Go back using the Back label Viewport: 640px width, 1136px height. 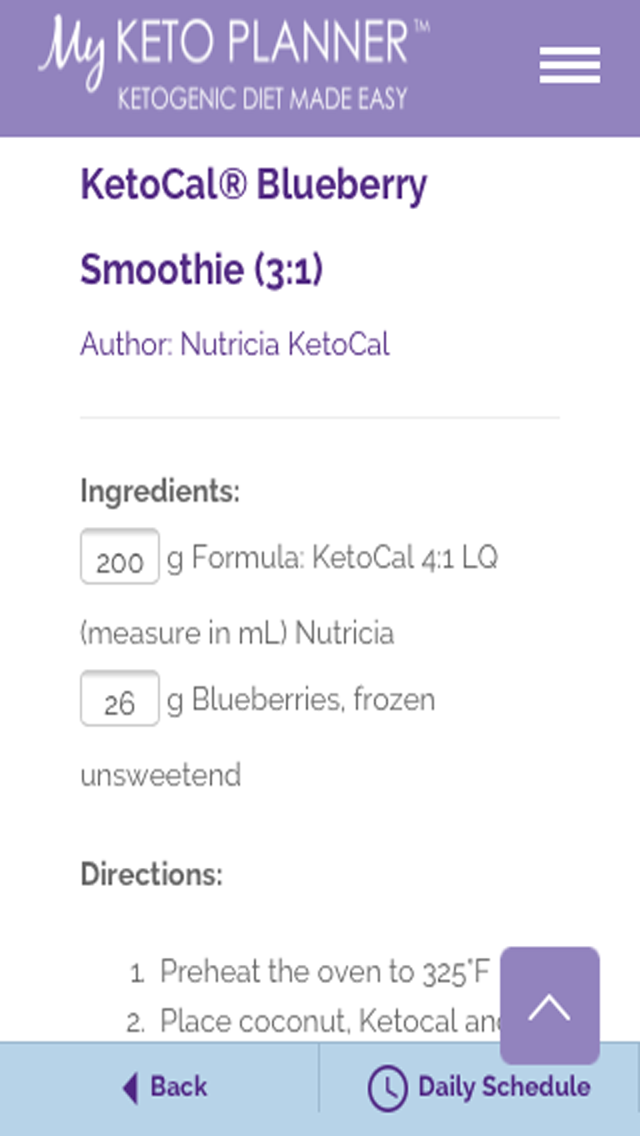point(178,1087)
